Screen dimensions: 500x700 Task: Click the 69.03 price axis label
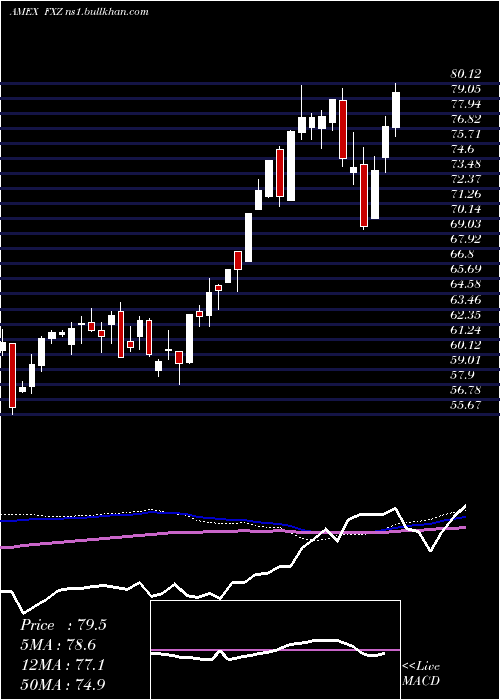[466, 224]
